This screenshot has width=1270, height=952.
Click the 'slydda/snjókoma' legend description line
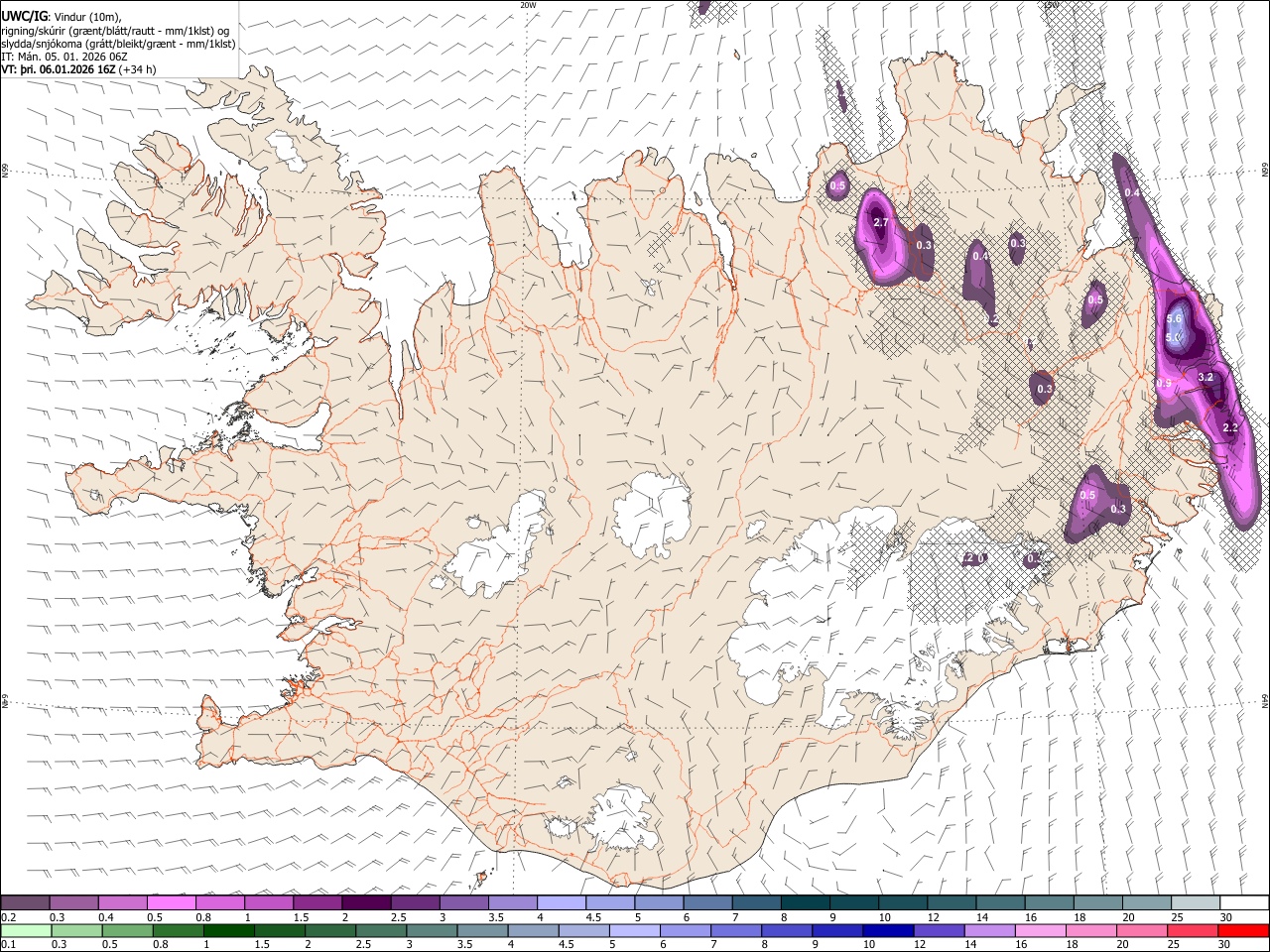[118, 44]
